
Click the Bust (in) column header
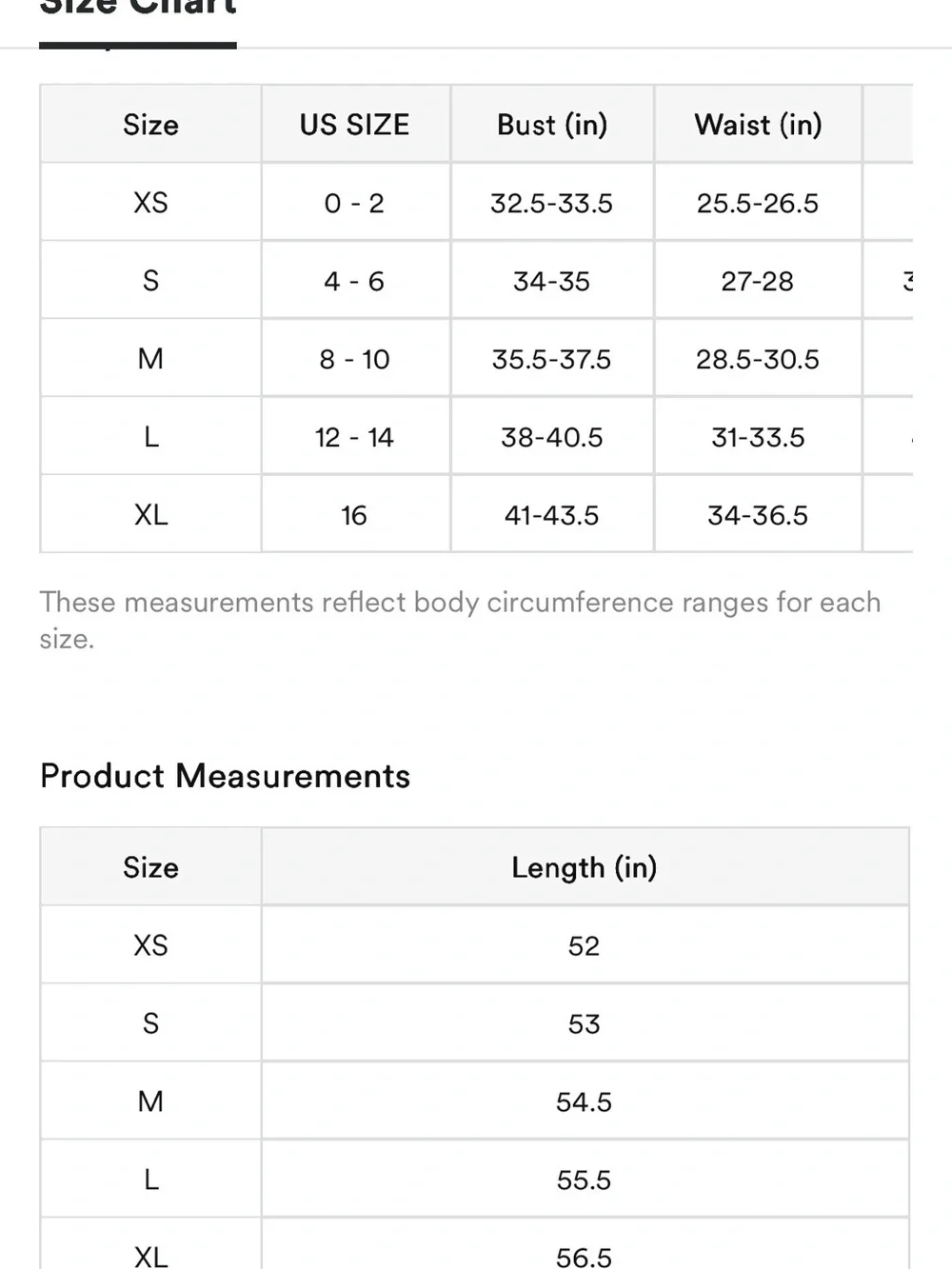point(552,124)
